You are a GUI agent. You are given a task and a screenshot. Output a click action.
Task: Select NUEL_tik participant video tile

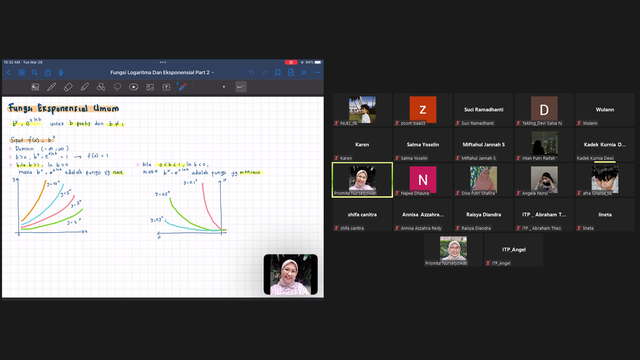click(362, 110)
